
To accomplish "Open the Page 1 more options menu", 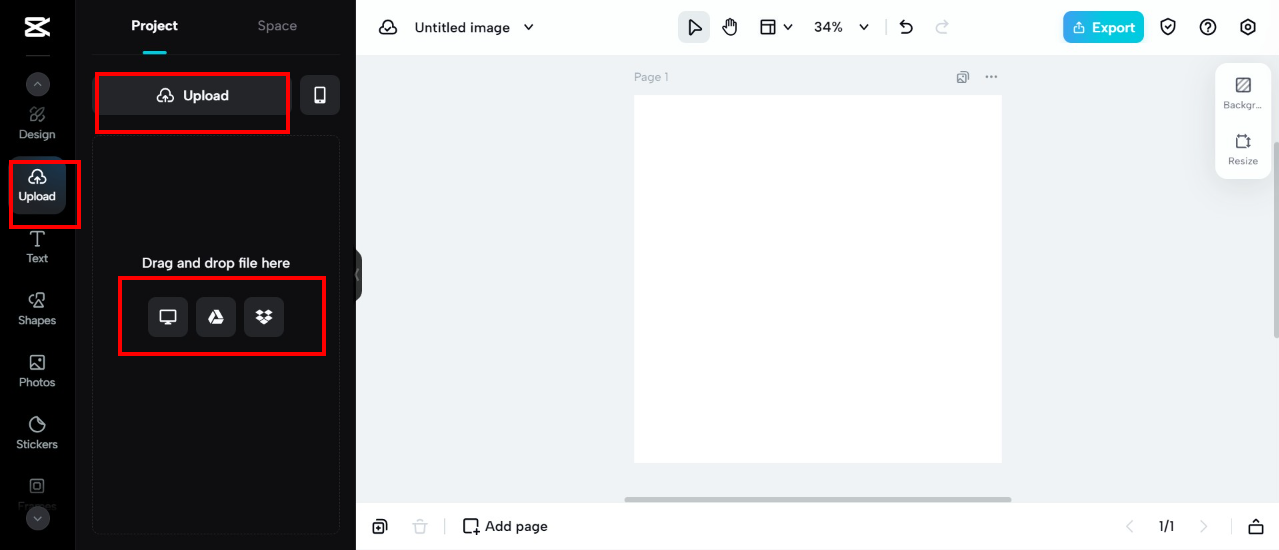I will tap(991, 77).
